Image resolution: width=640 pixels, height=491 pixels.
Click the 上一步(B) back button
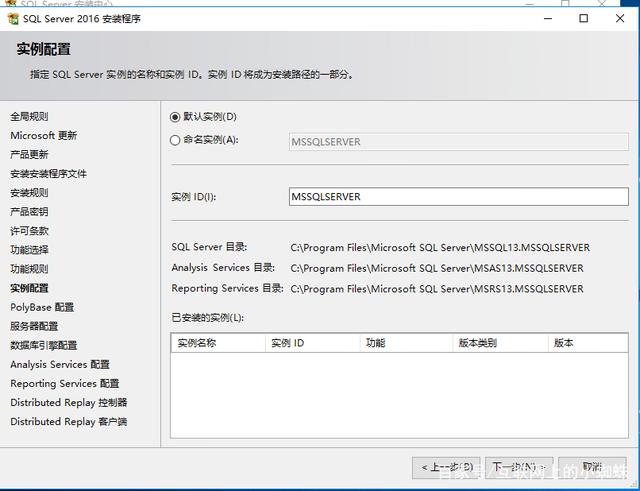(x=446, y=467)
